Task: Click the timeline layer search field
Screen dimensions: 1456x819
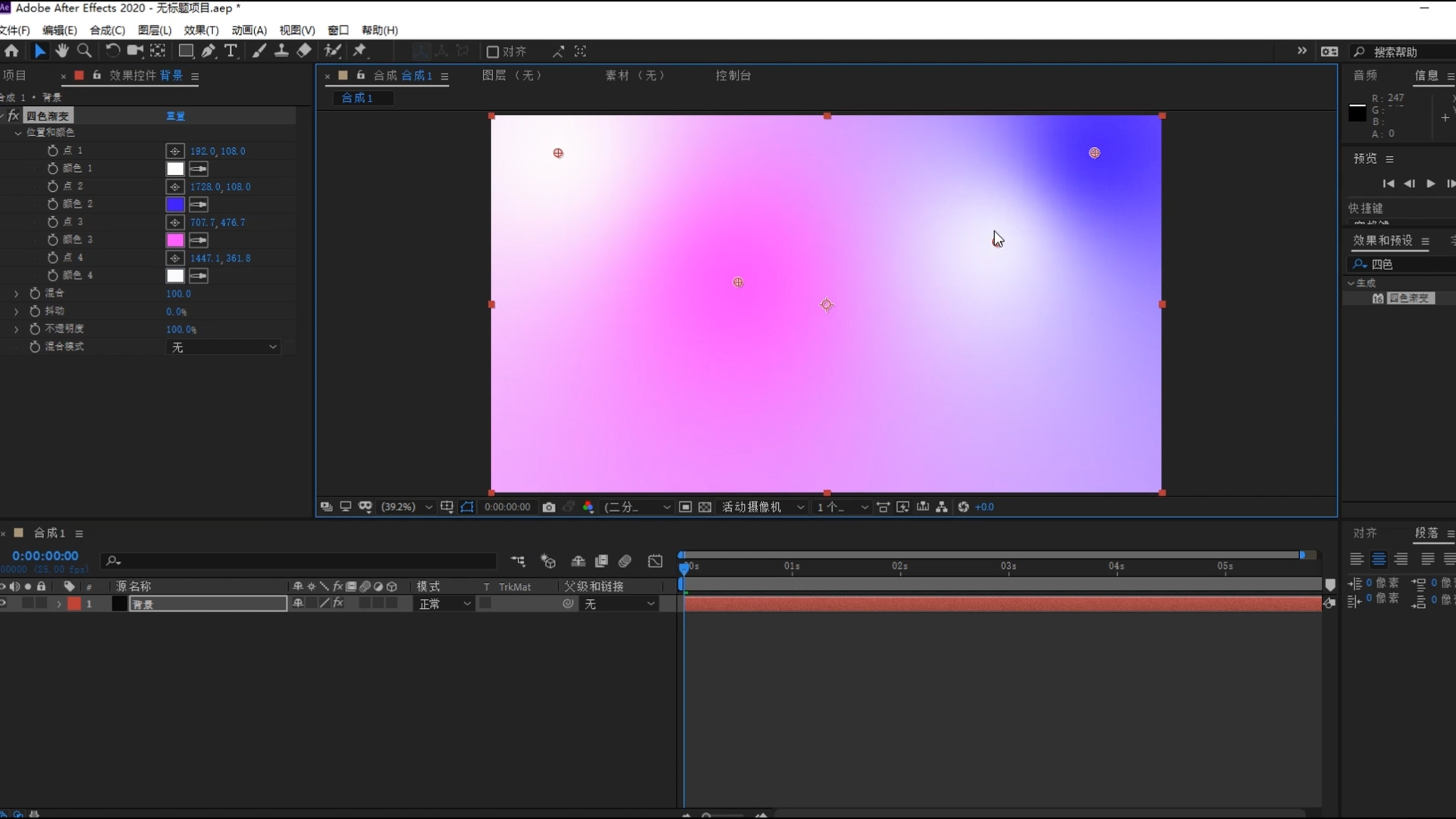Action: (x=303, y=561)
